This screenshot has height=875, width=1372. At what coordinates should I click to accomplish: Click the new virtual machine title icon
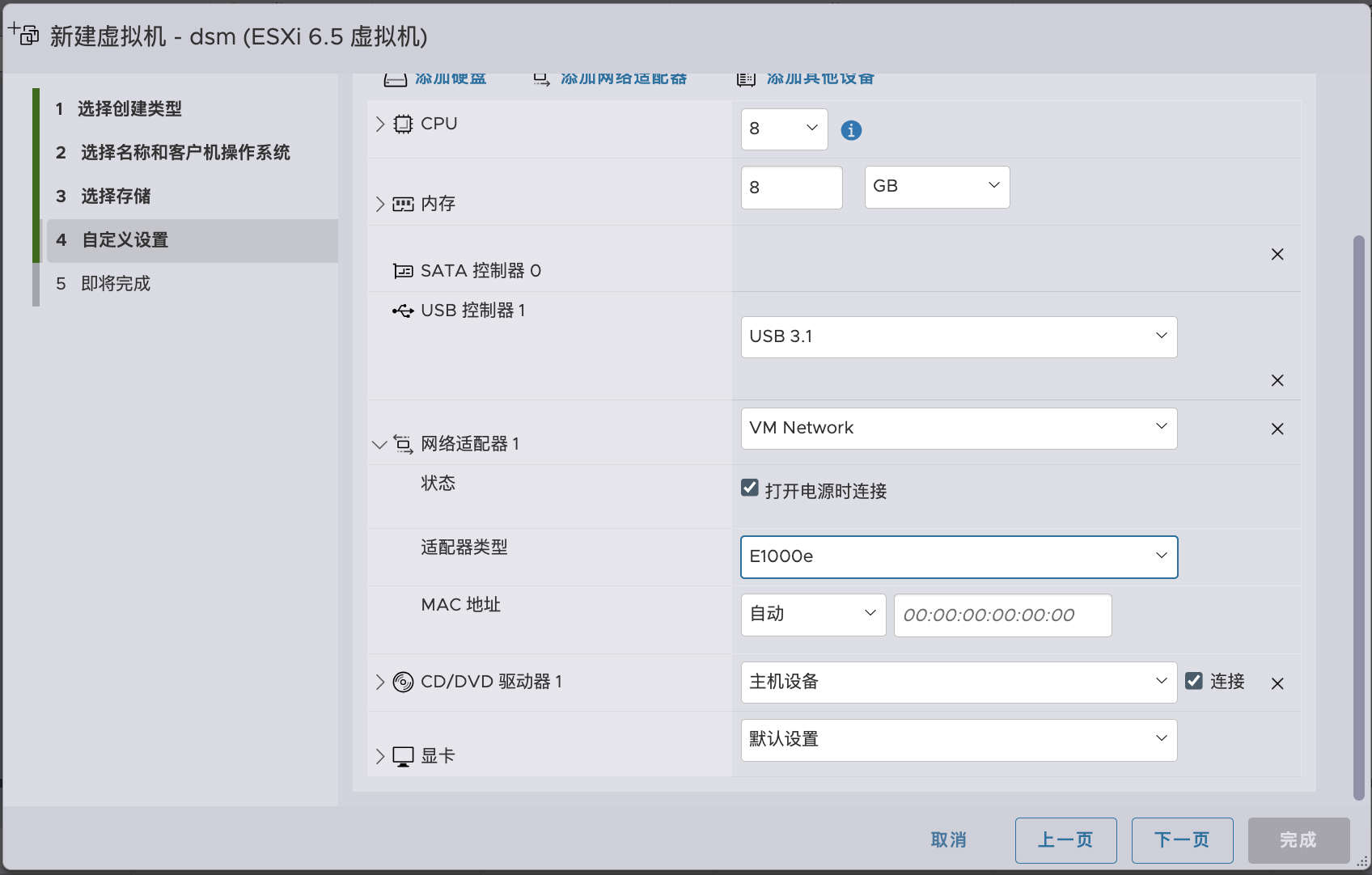24,34
